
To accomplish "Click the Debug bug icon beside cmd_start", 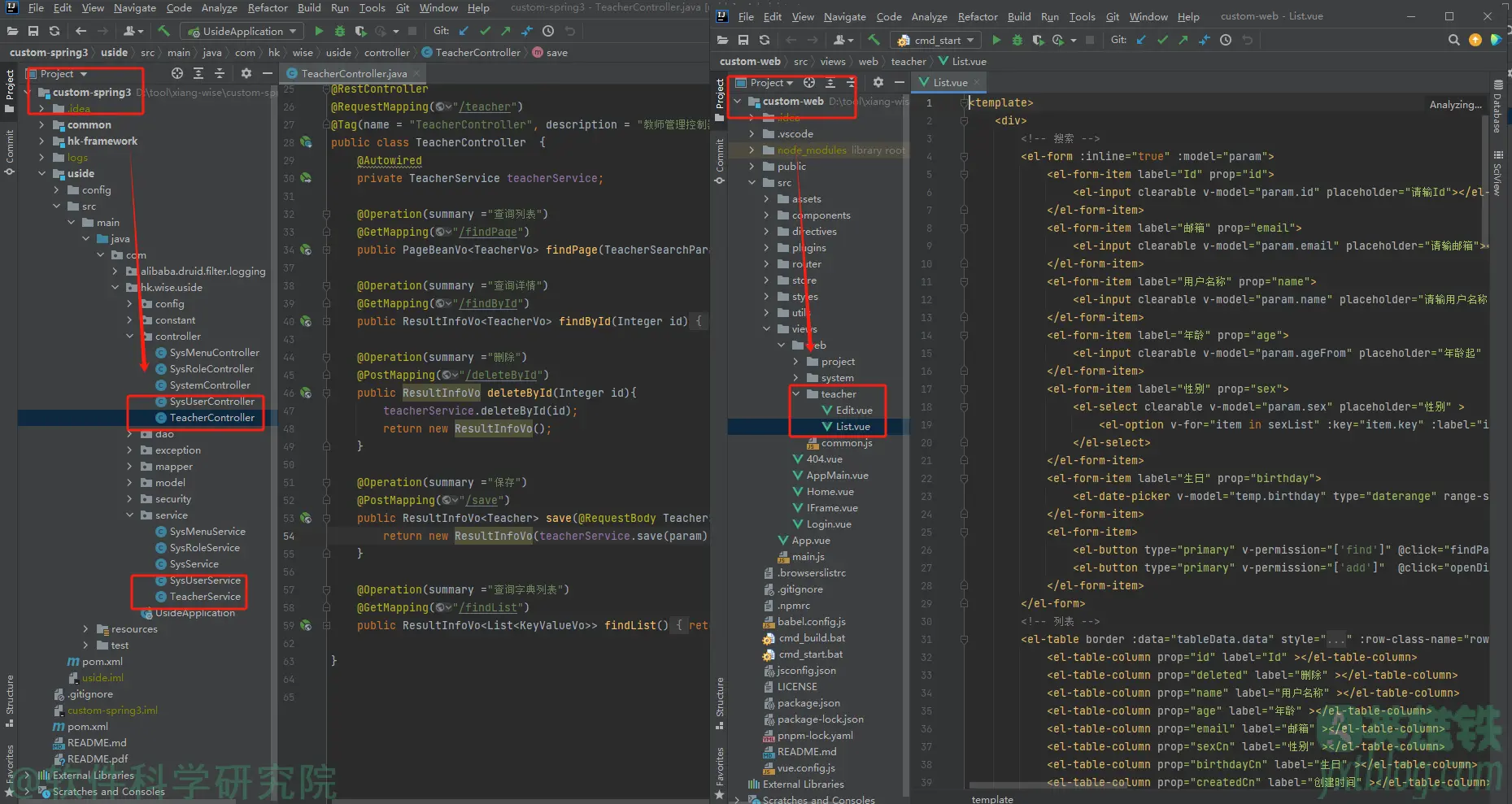I will (1017, 40).
